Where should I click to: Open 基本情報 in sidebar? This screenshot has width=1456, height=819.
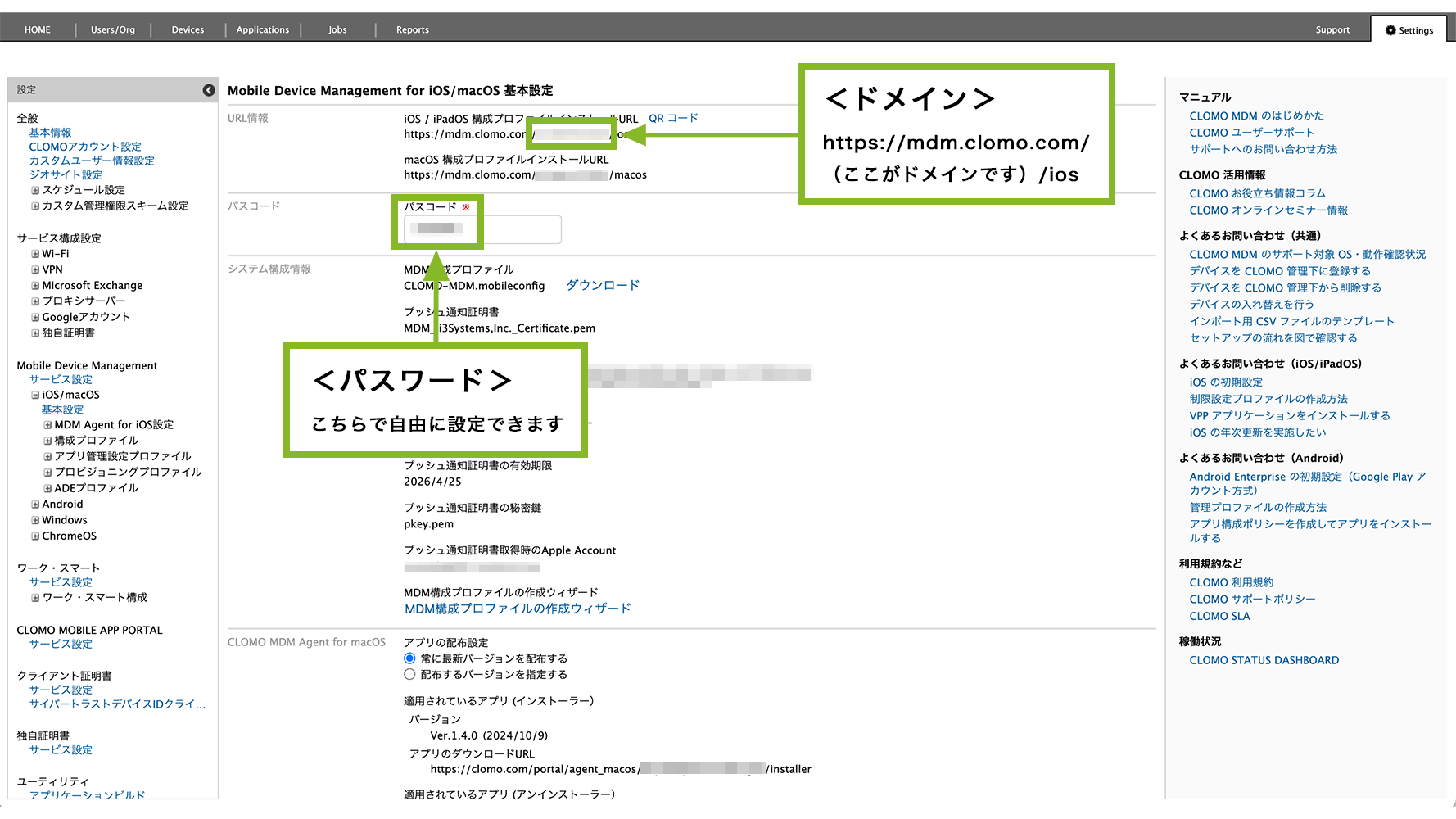(x=50, y=133)
